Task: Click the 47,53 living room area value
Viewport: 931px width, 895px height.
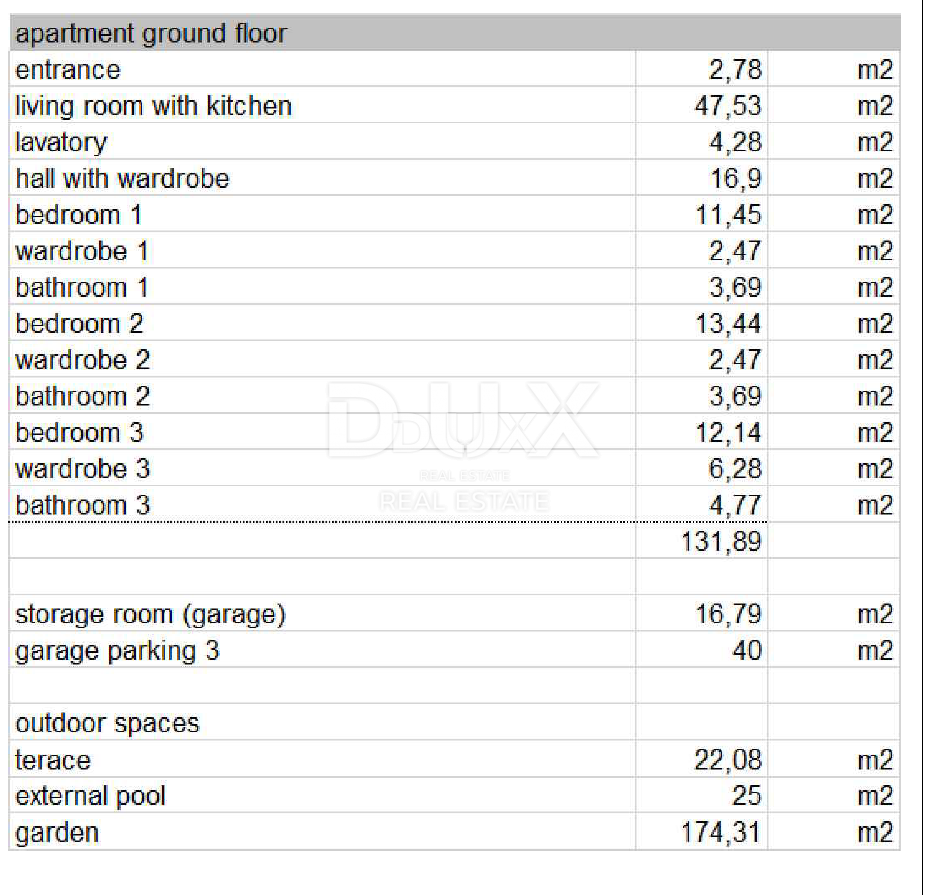Action: point(727,106)
